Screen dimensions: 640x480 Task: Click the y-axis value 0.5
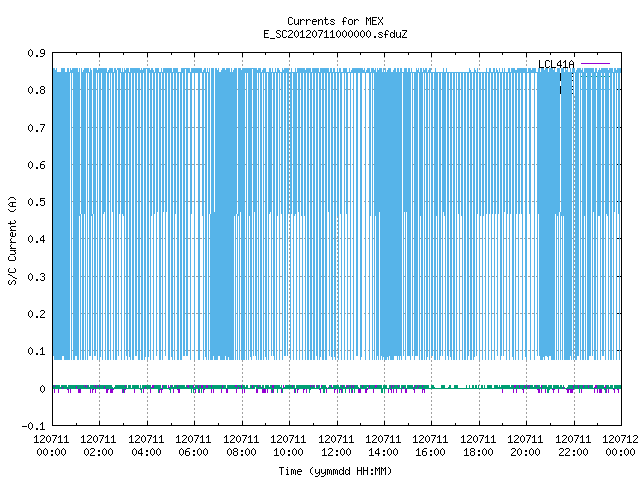click(37, 202)
